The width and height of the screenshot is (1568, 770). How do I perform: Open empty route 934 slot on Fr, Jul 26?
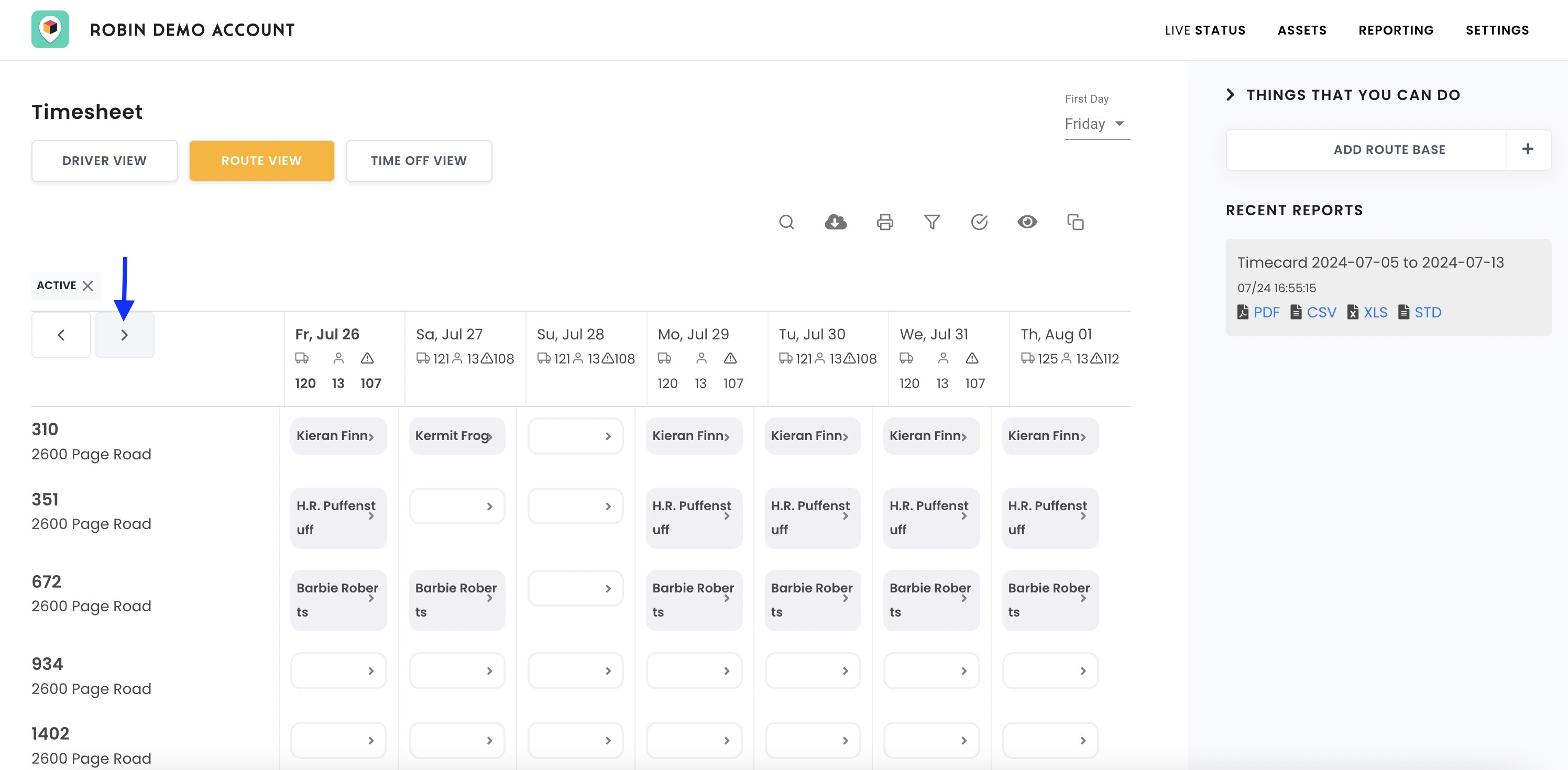coord(338,671)
